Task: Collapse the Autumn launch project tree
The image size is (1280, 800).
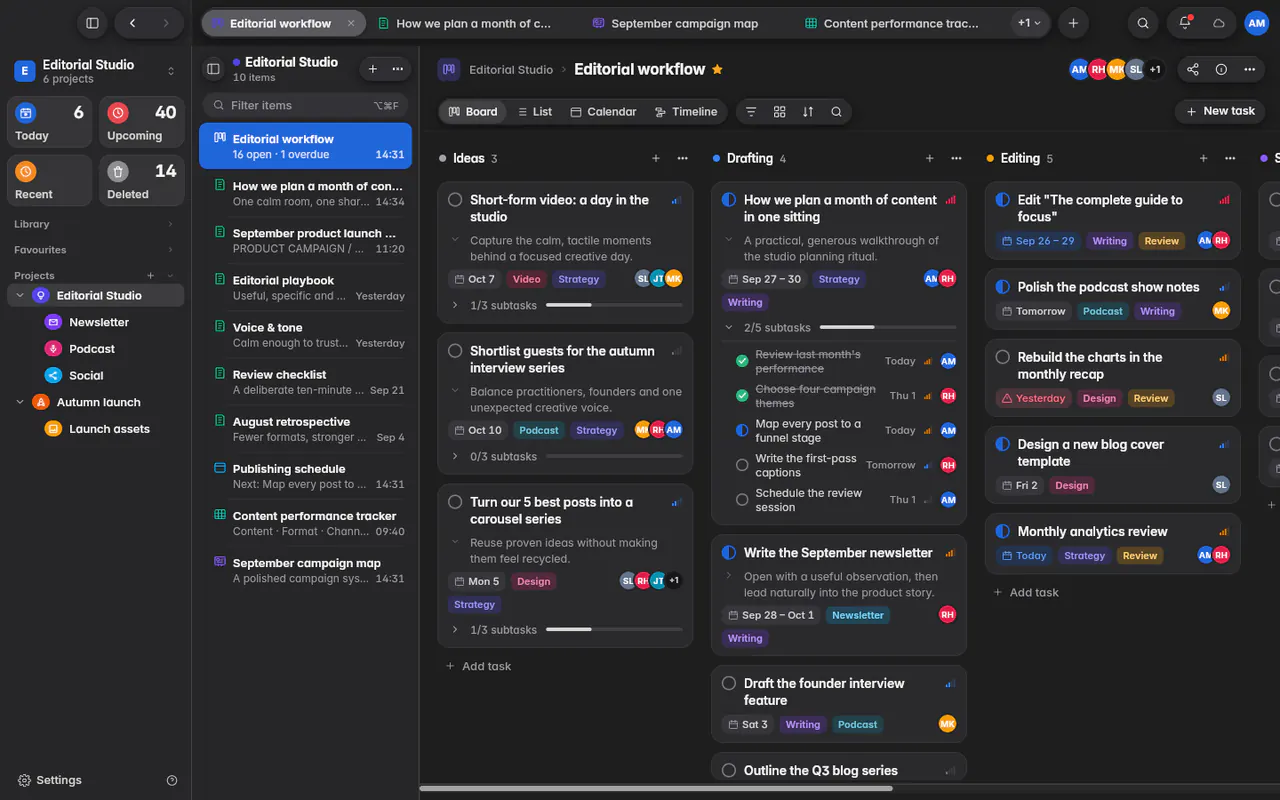Action: click(x=20, y=402)
